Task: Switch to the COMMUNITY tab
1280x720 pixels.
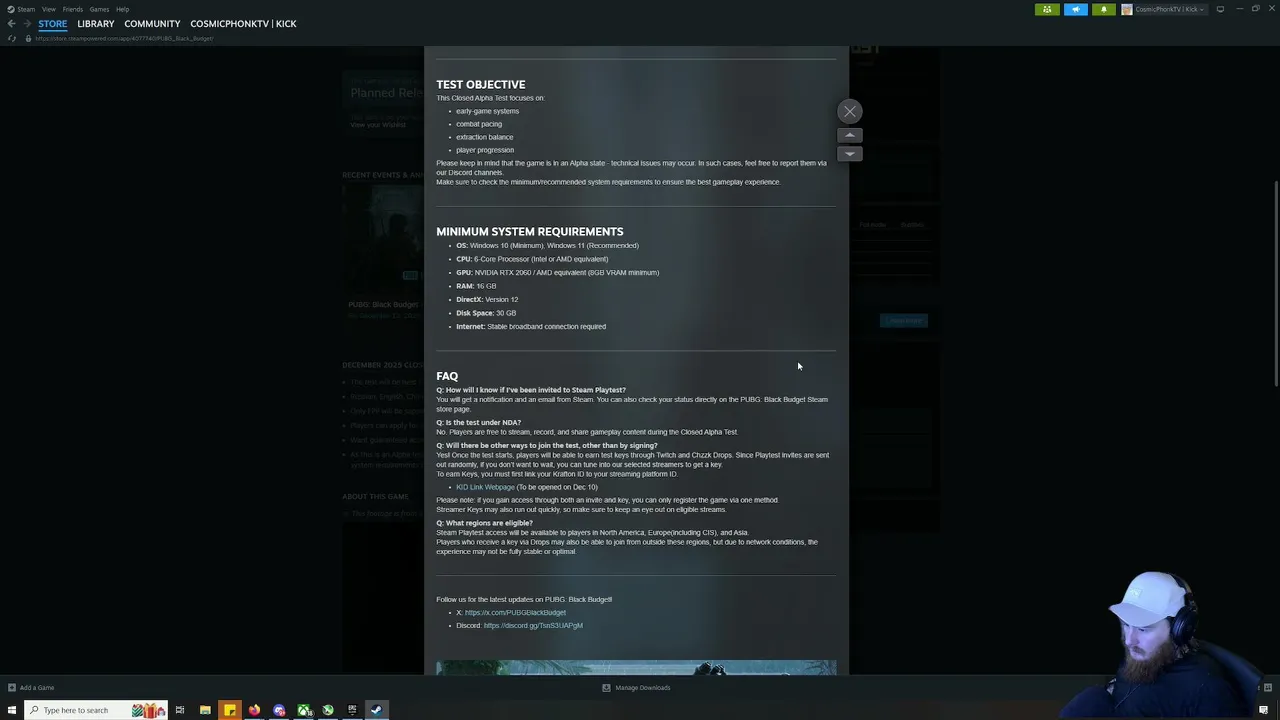Action: [x=152, y=24]
